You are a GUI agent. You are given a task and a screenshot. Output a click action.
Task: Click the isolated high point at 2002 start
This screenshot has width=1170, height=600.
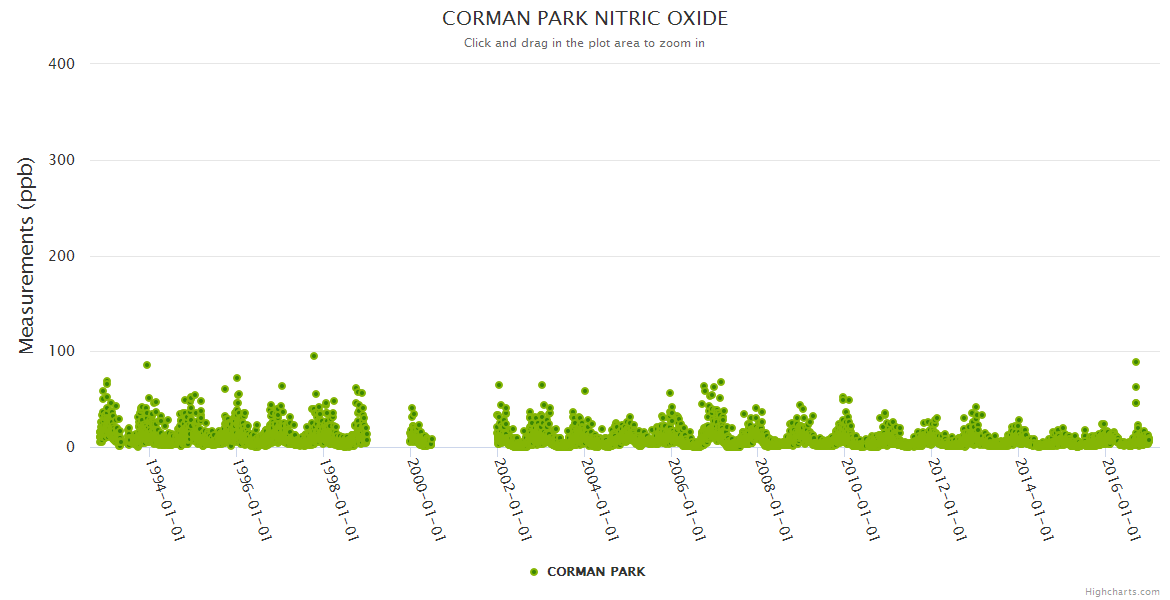(499, 385)
